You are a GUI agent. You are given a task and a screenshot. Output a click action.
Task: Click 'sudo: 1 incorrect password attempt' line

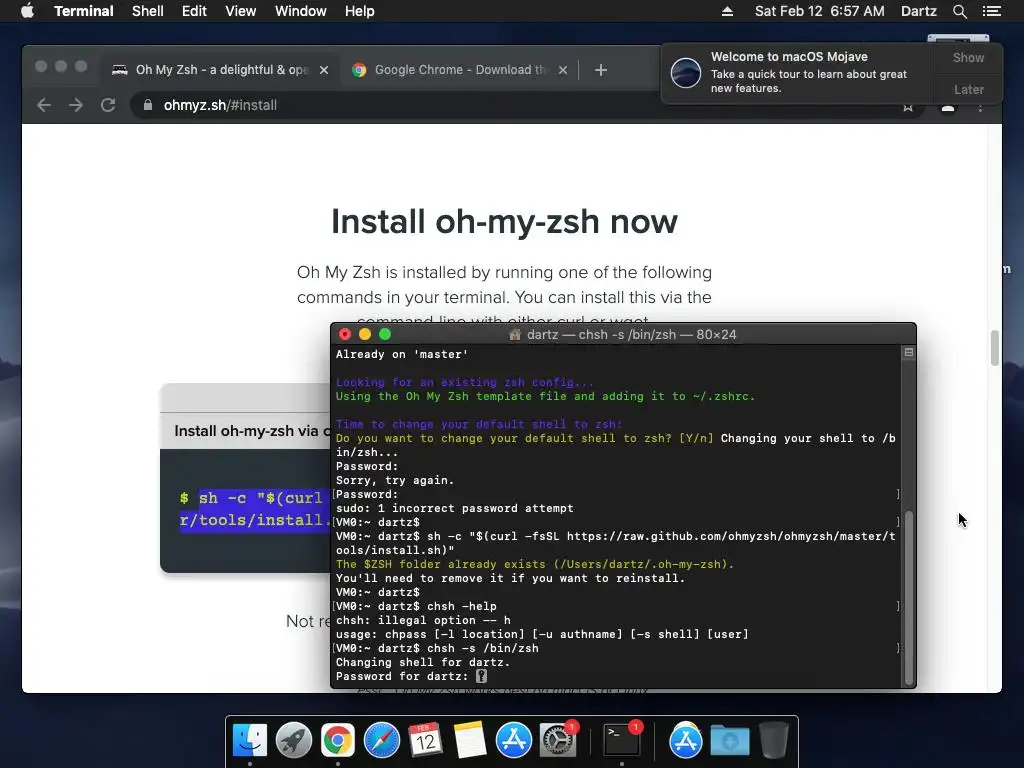point(455,509)
